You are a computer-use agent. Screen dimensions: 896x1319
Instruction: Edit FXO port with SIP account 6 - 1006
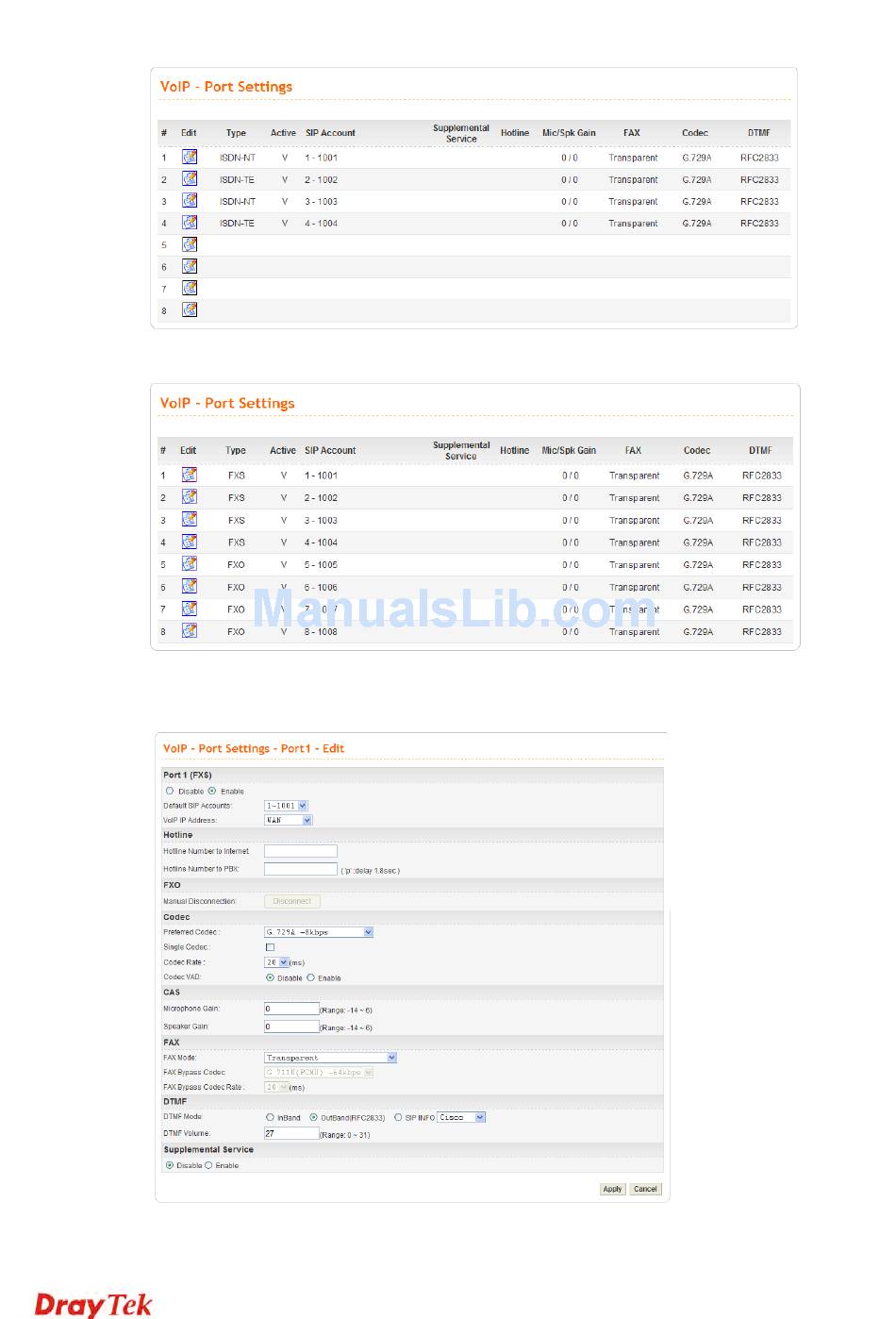[190, 586]
